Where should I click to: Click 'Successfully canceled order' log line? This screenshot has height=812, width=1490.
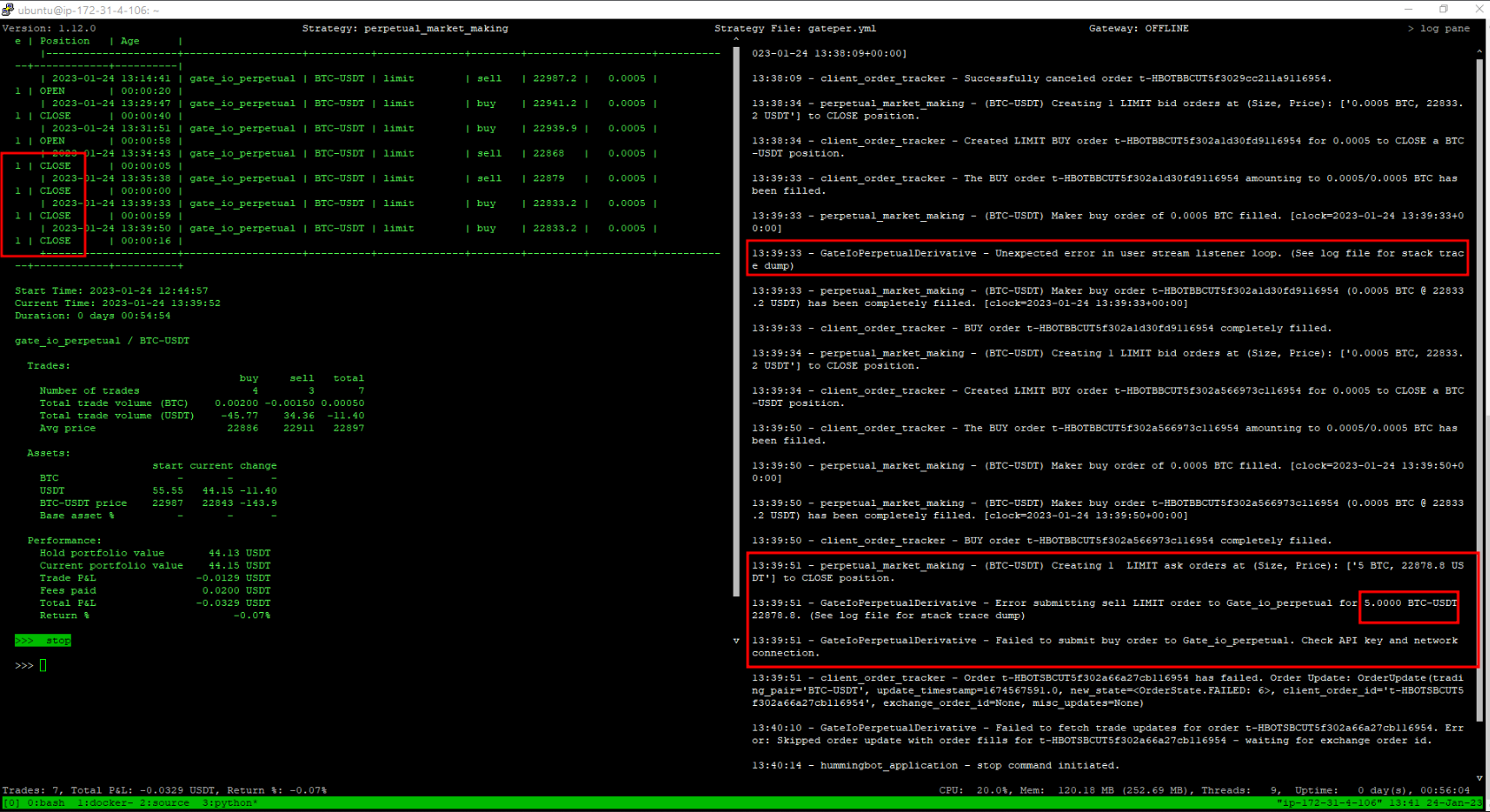pos(1041,78)
